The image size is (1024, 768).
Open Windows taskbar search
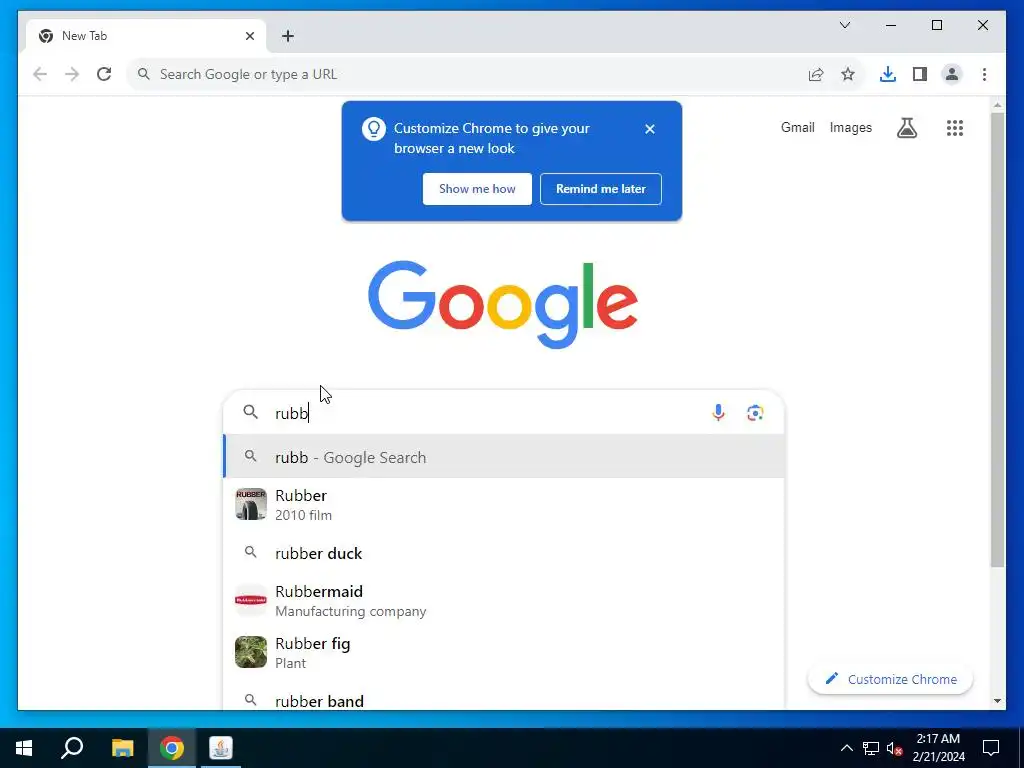point(72,748)
